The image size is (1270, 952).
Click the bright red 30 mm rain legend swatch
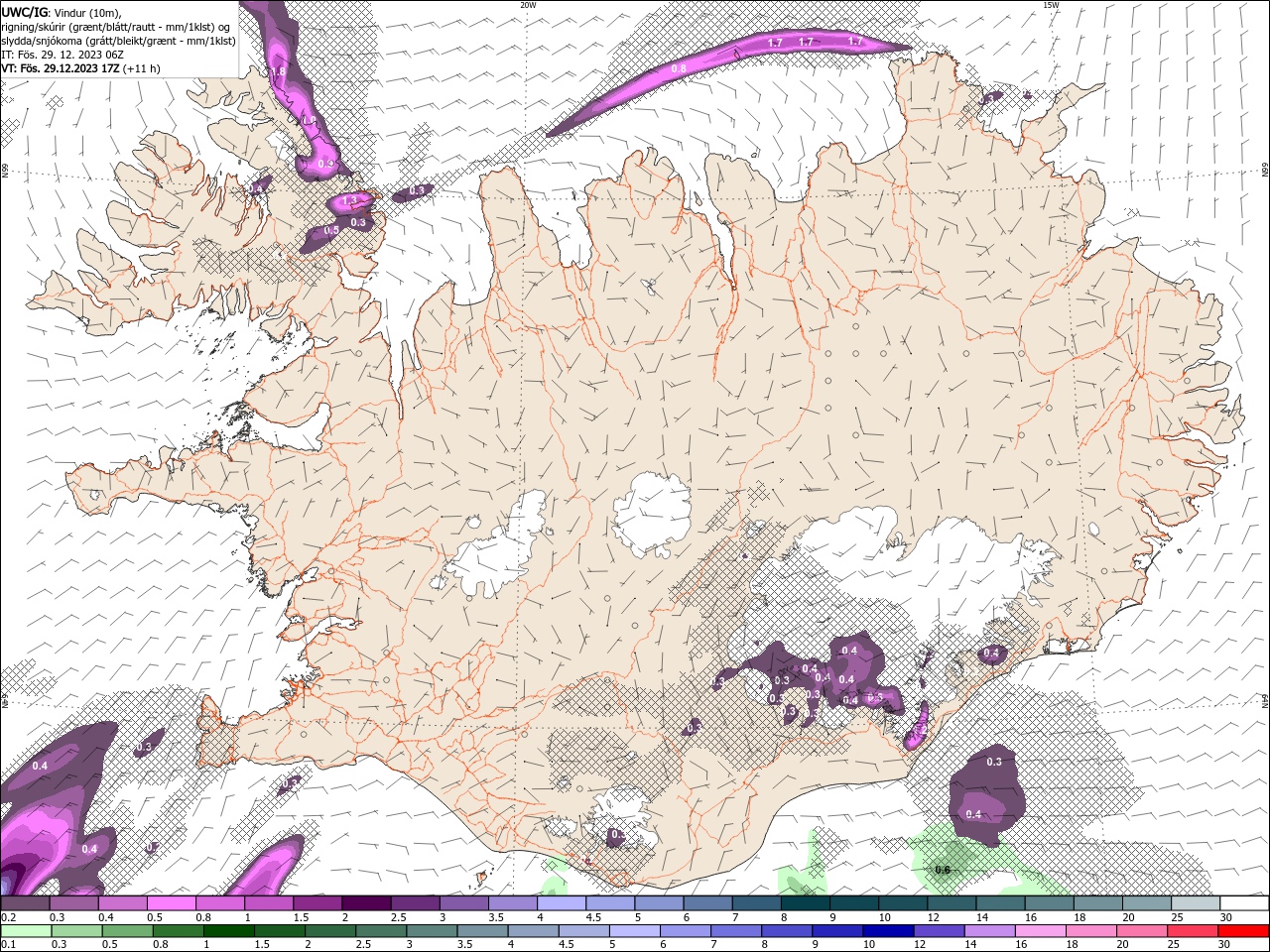click(x=1243, y=931)
